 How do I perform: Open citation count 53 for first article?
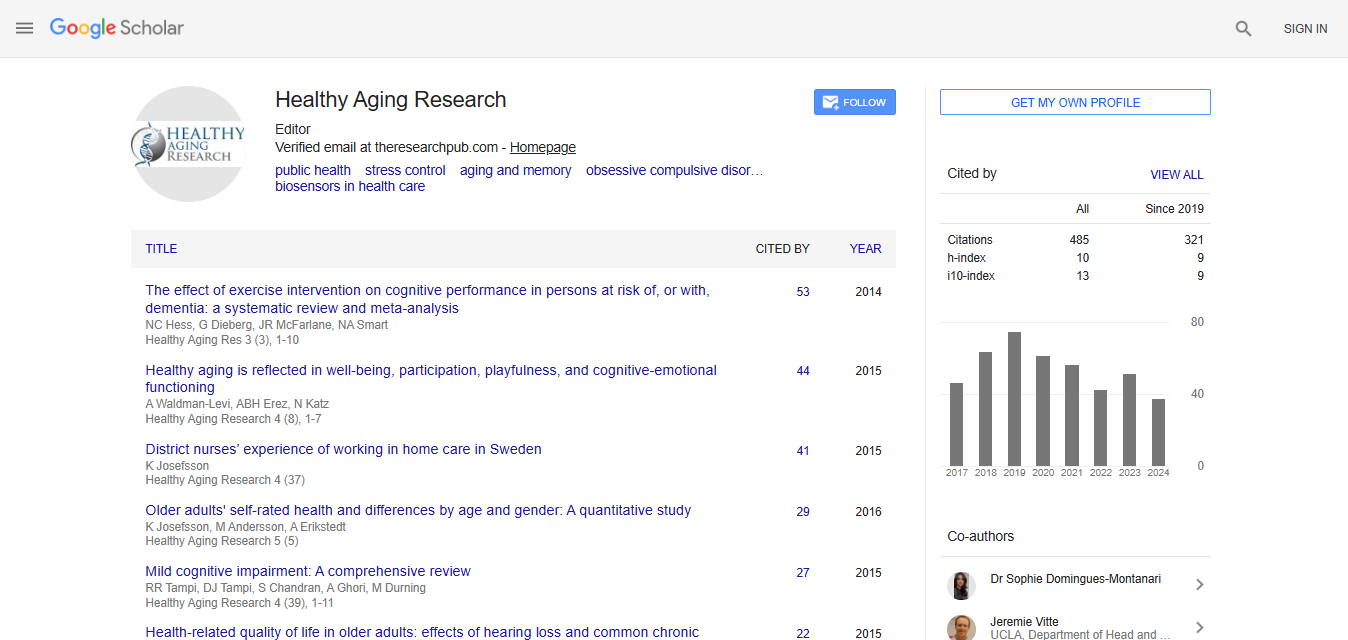pyautogui.click(x=803, y=292)
